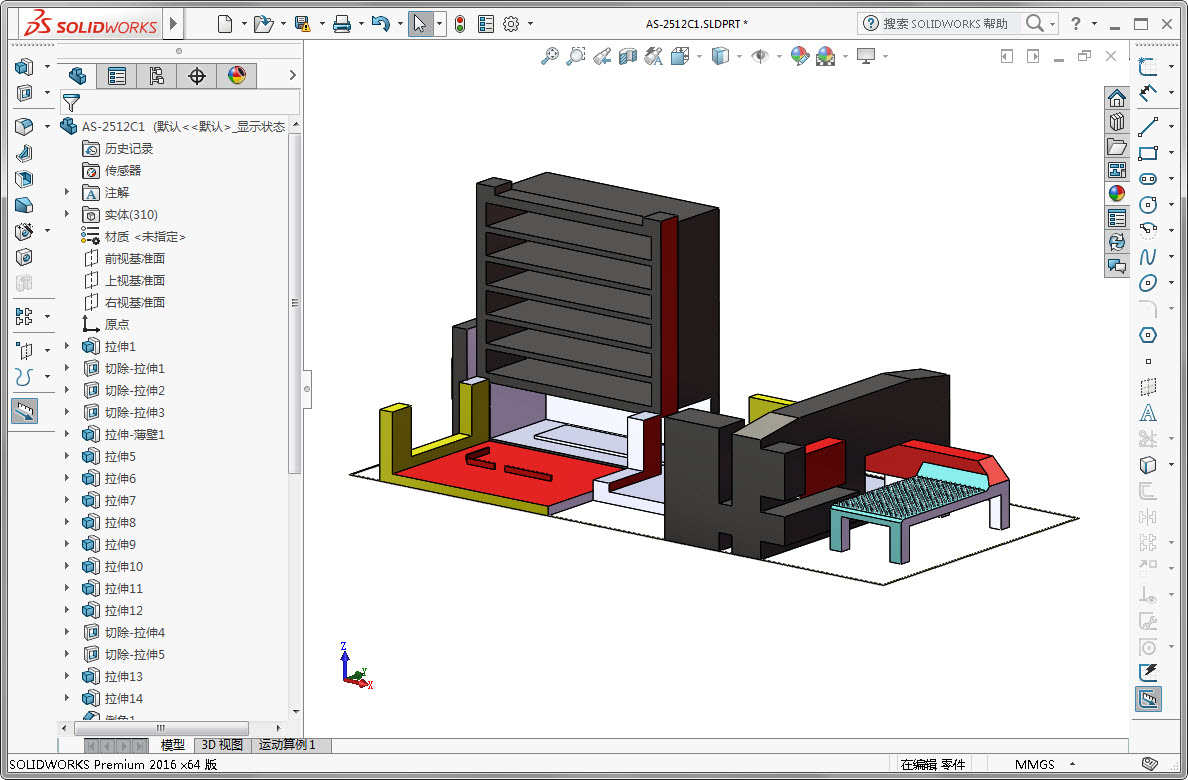Open Appearances color ball in task pane

(1117, 194)
